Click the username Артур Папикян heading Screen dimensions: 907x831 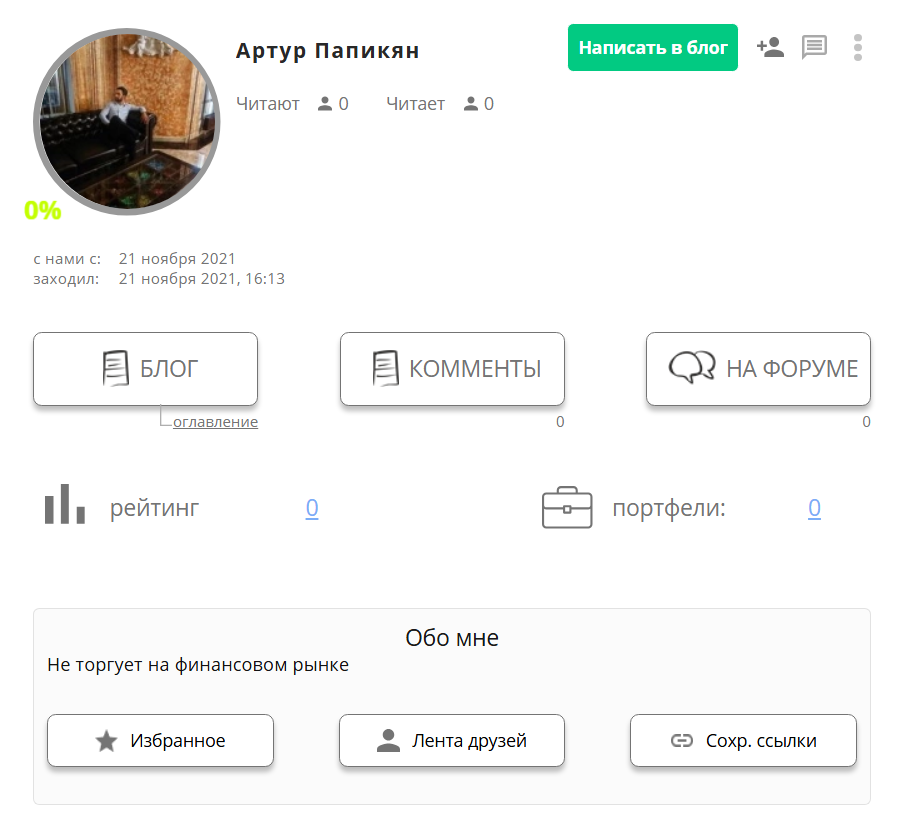point(327,51)
